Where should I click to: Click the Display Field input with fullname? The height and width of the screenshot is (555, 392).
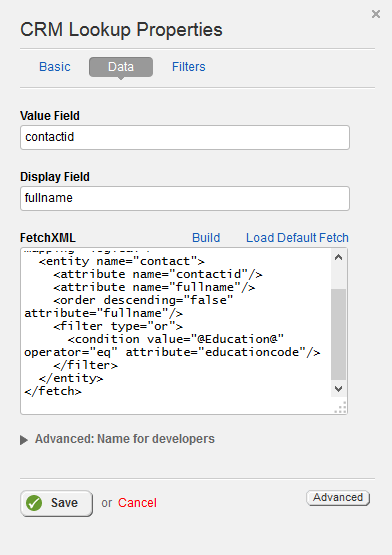tap(185, 198)
